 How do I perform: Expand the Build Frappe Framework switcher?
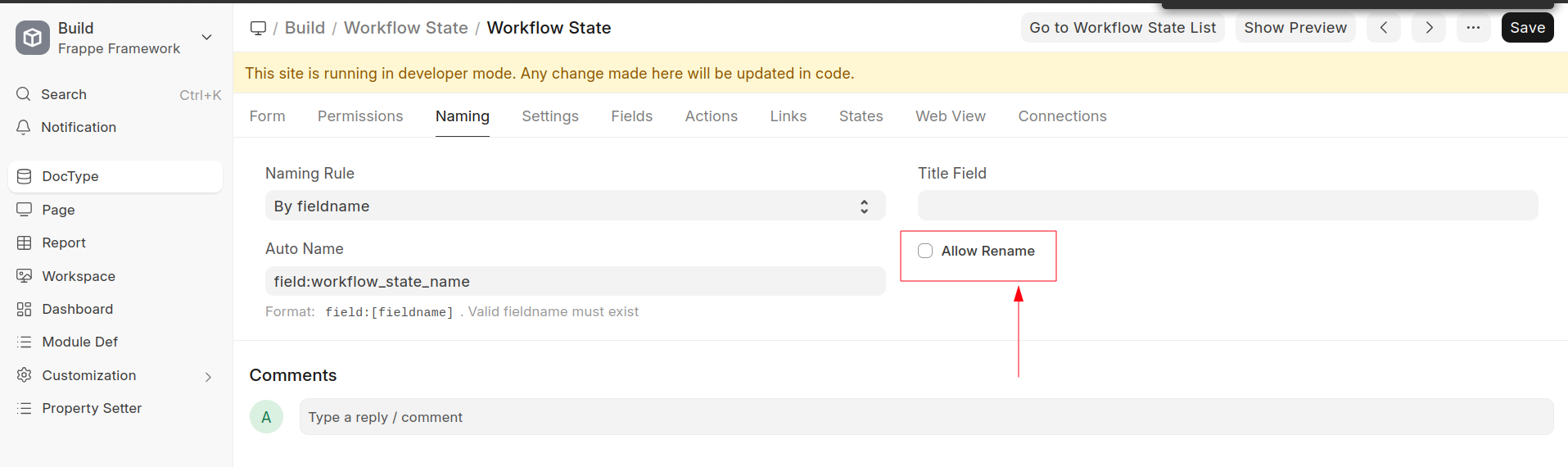207,38
